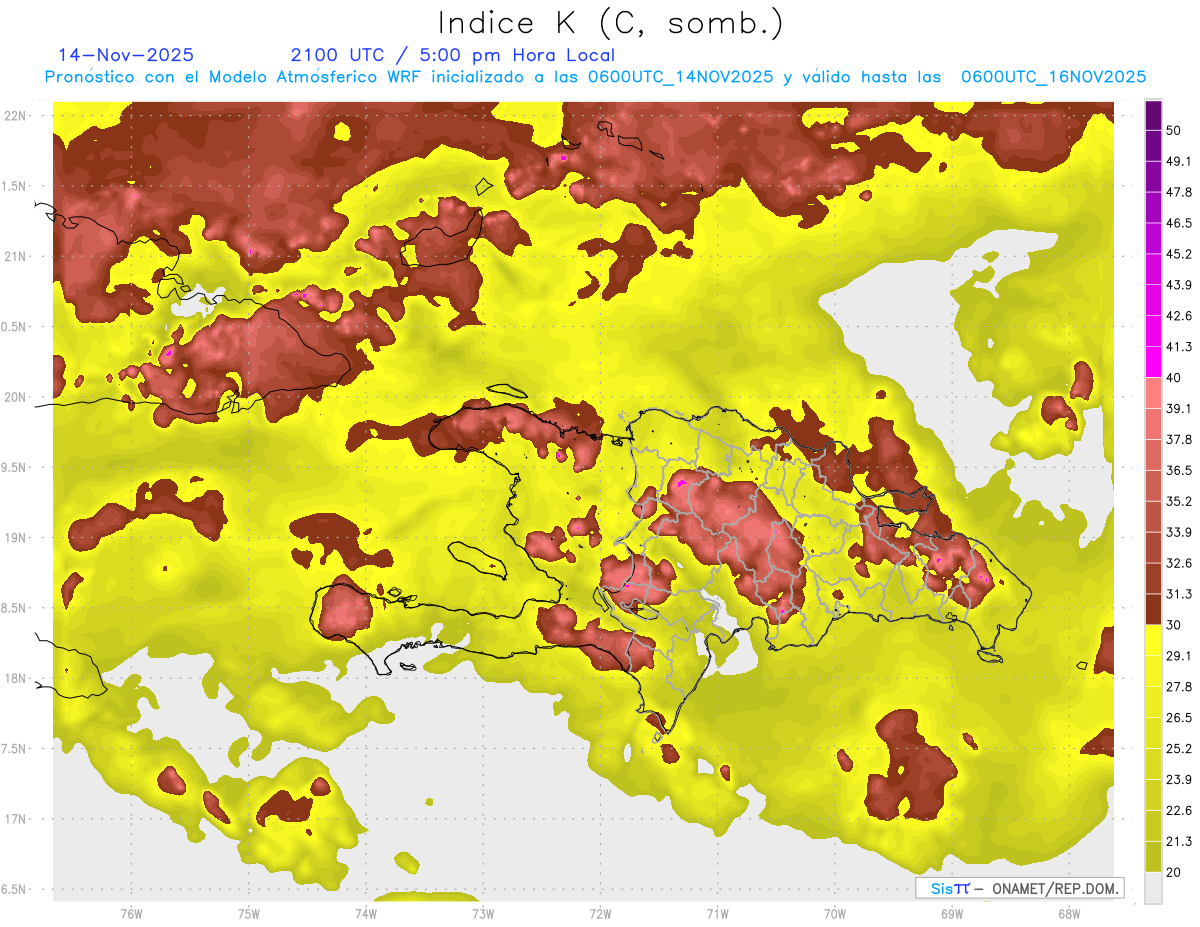This screenshot has height=927, width=1200.
Task: Click the '42.6' color bar label
Action: point(1179,316)
